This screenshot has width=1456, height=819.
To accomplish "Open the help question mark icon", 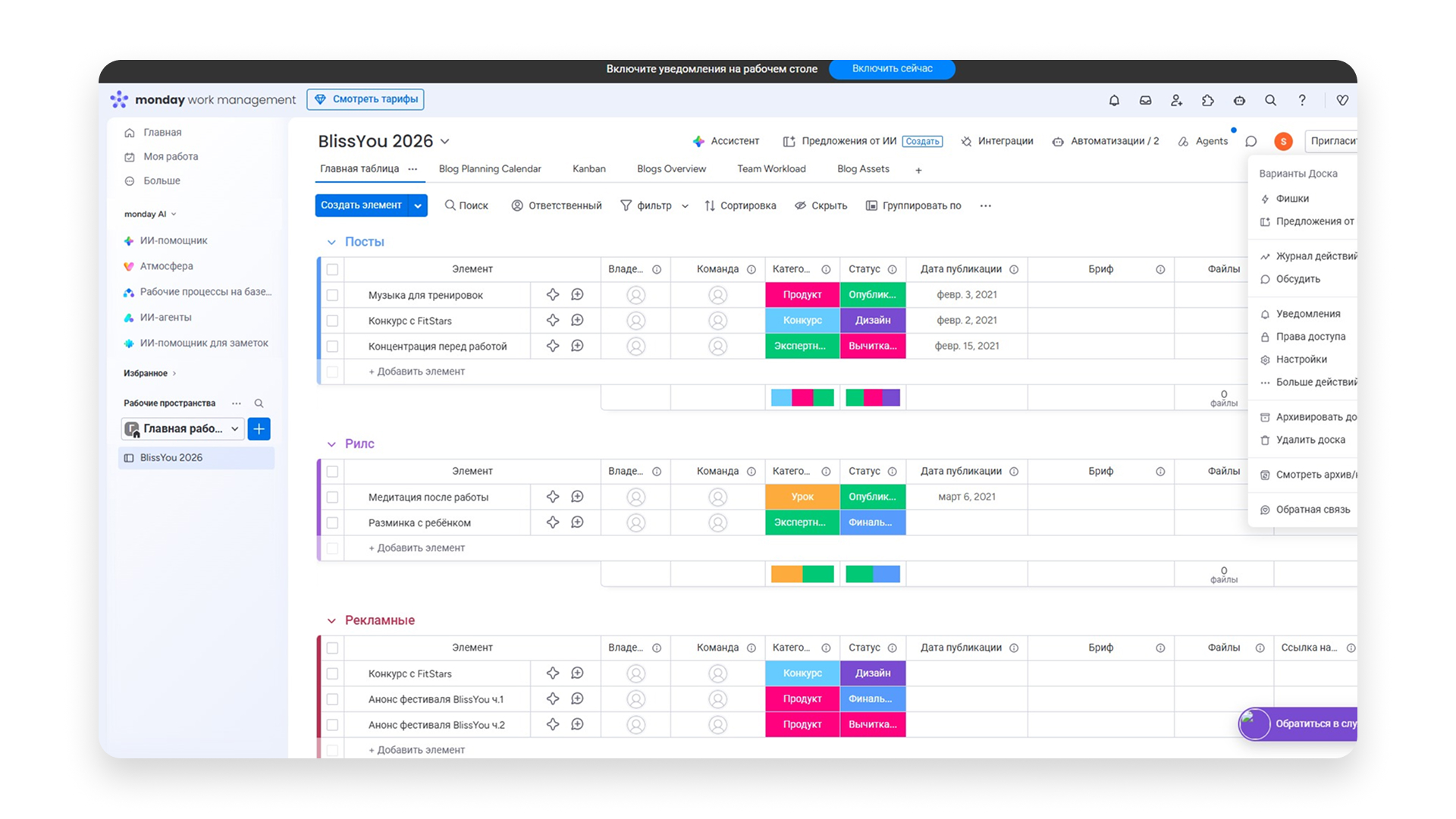I will point(1302,100).
